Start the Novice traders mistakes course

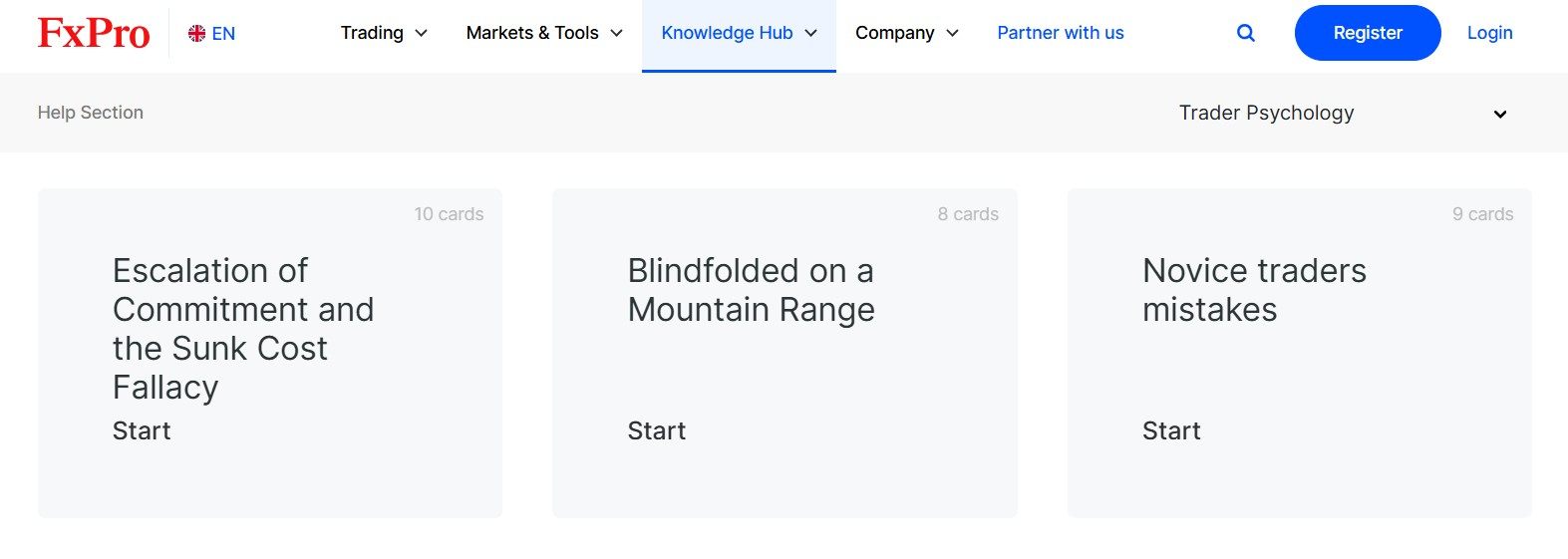(x=1171, y=430)
